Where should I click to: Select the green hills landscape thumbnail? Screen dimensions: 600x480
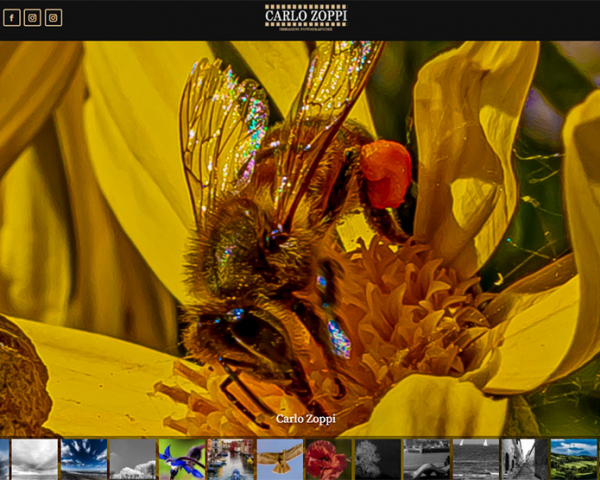[574, 459]
